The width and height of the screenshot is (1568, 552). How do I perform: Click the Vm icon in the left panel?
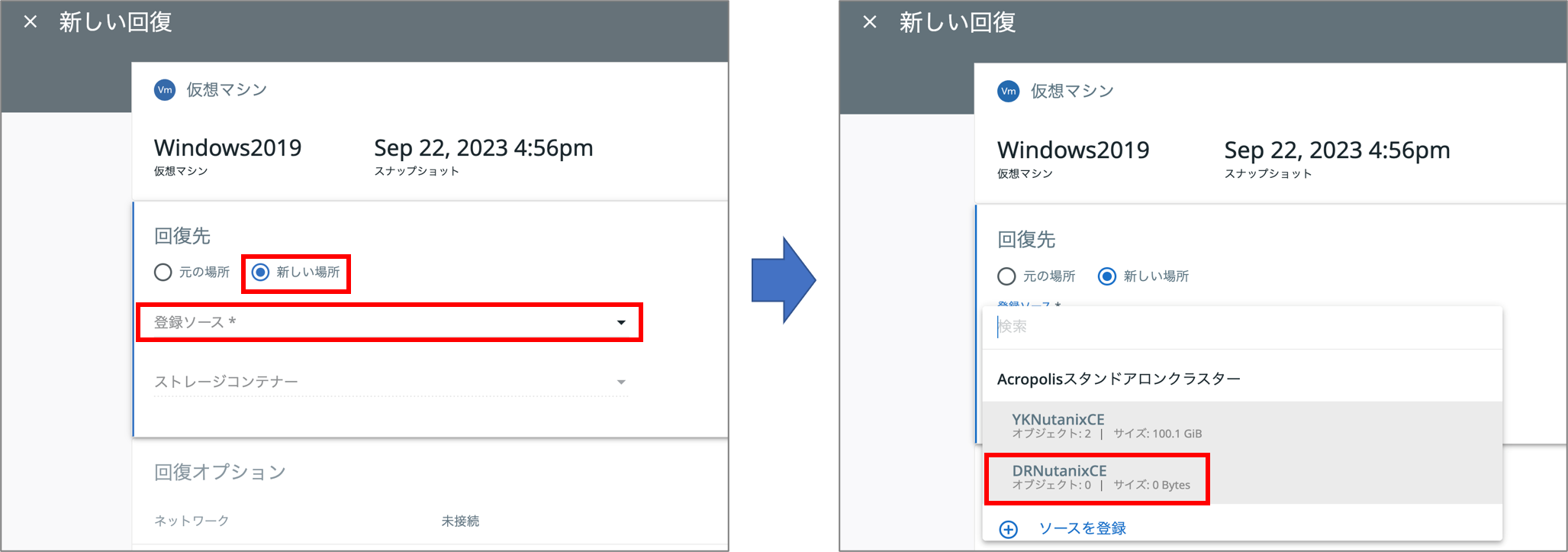click(x=165, y=90)
